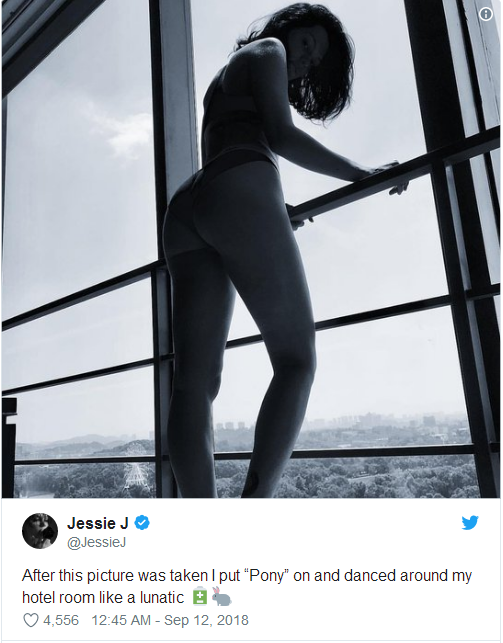Click the green battery emoji

(200, 596)
